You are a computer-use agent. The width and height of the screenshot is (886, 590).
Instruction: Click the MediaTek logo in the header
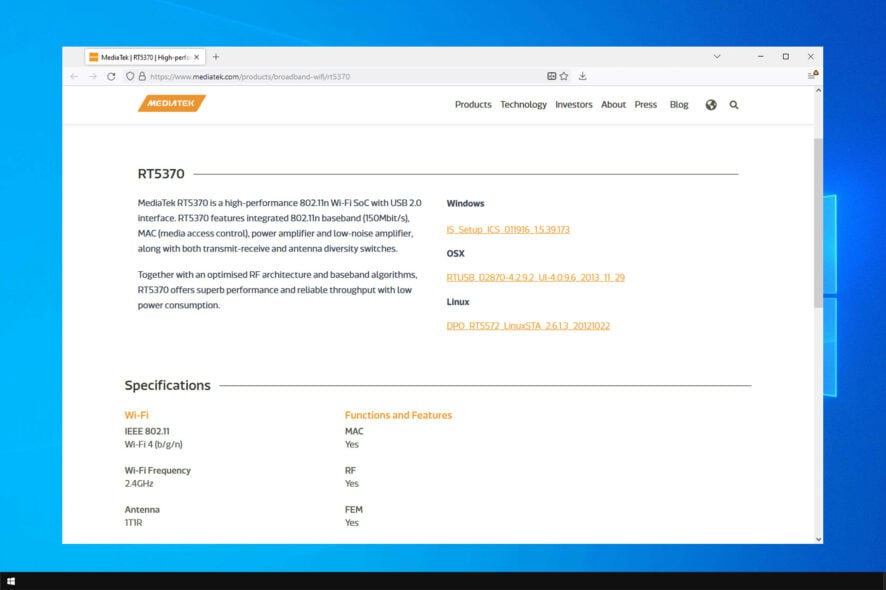point(170,103)
